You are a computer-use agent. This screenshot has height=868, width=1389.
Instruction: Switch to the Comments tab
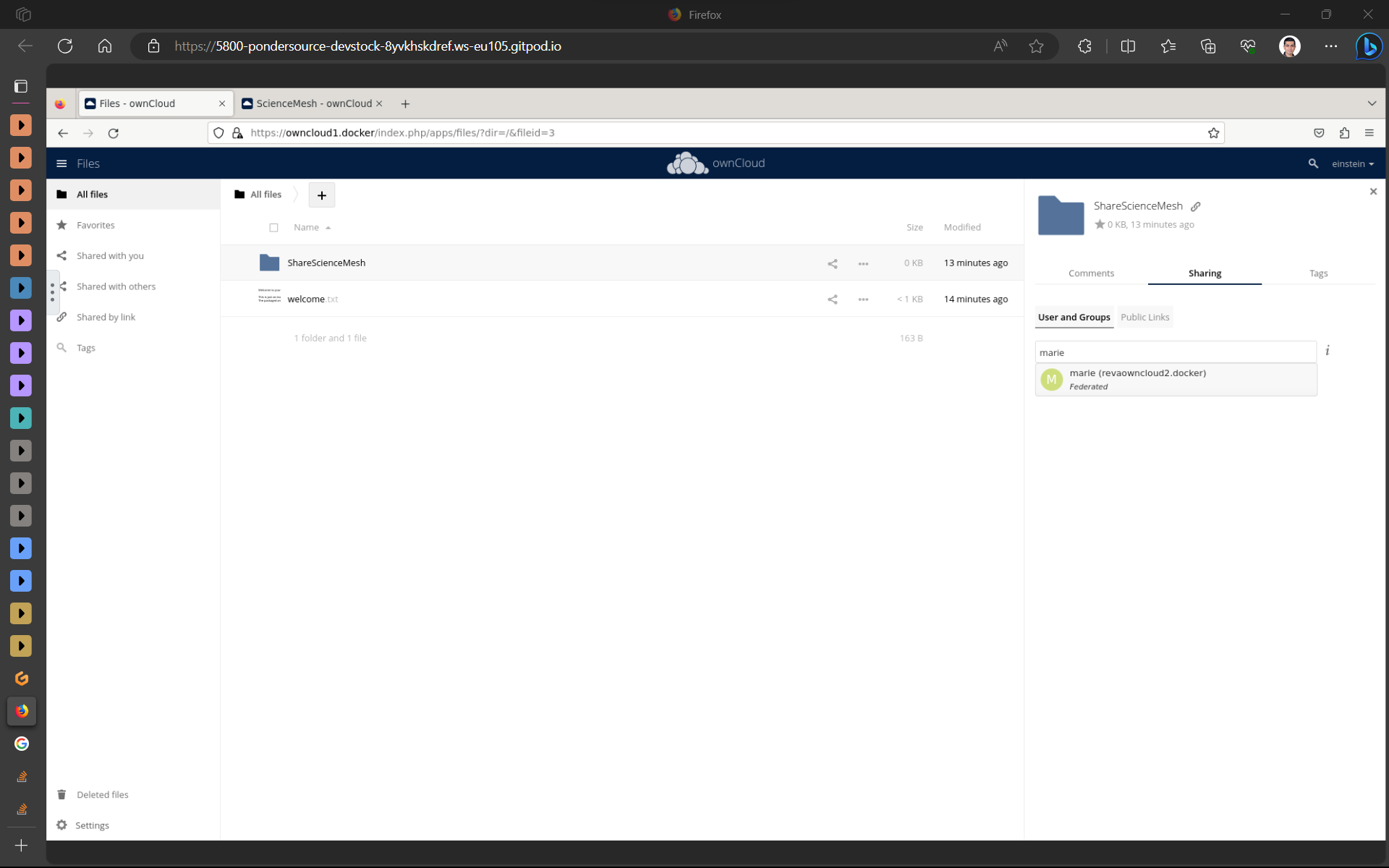[1090, 273]
